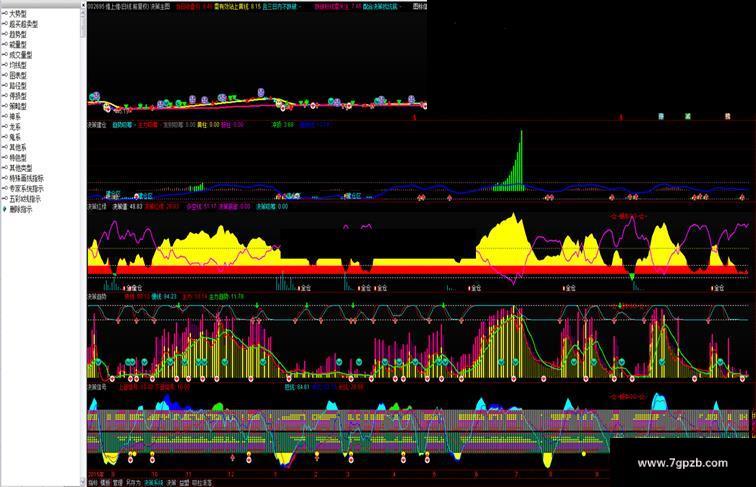
Task: Switch to the 管理 tab at the bottom
Action: point(118,483)
